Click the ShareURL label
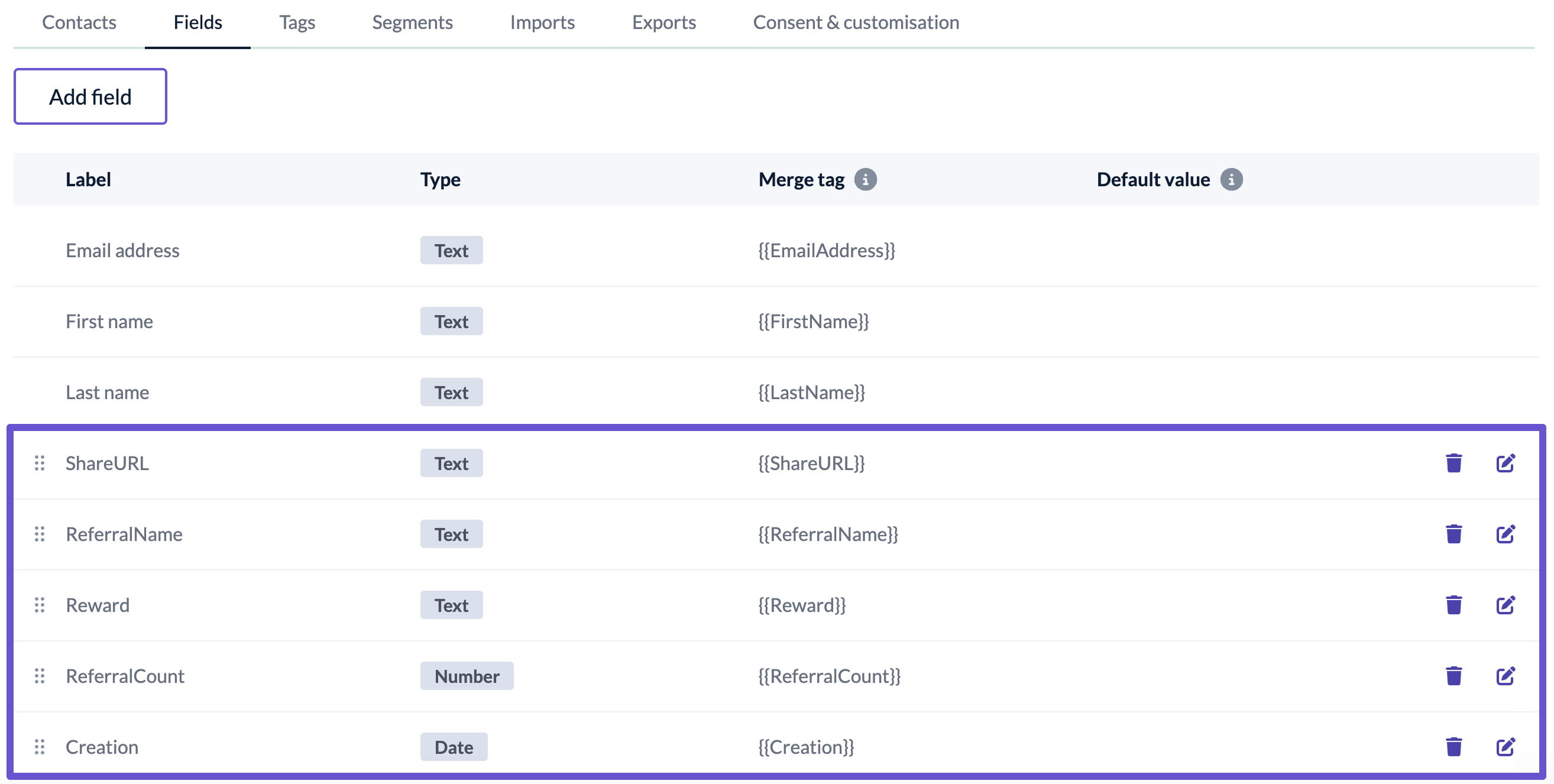 [108, 463]
